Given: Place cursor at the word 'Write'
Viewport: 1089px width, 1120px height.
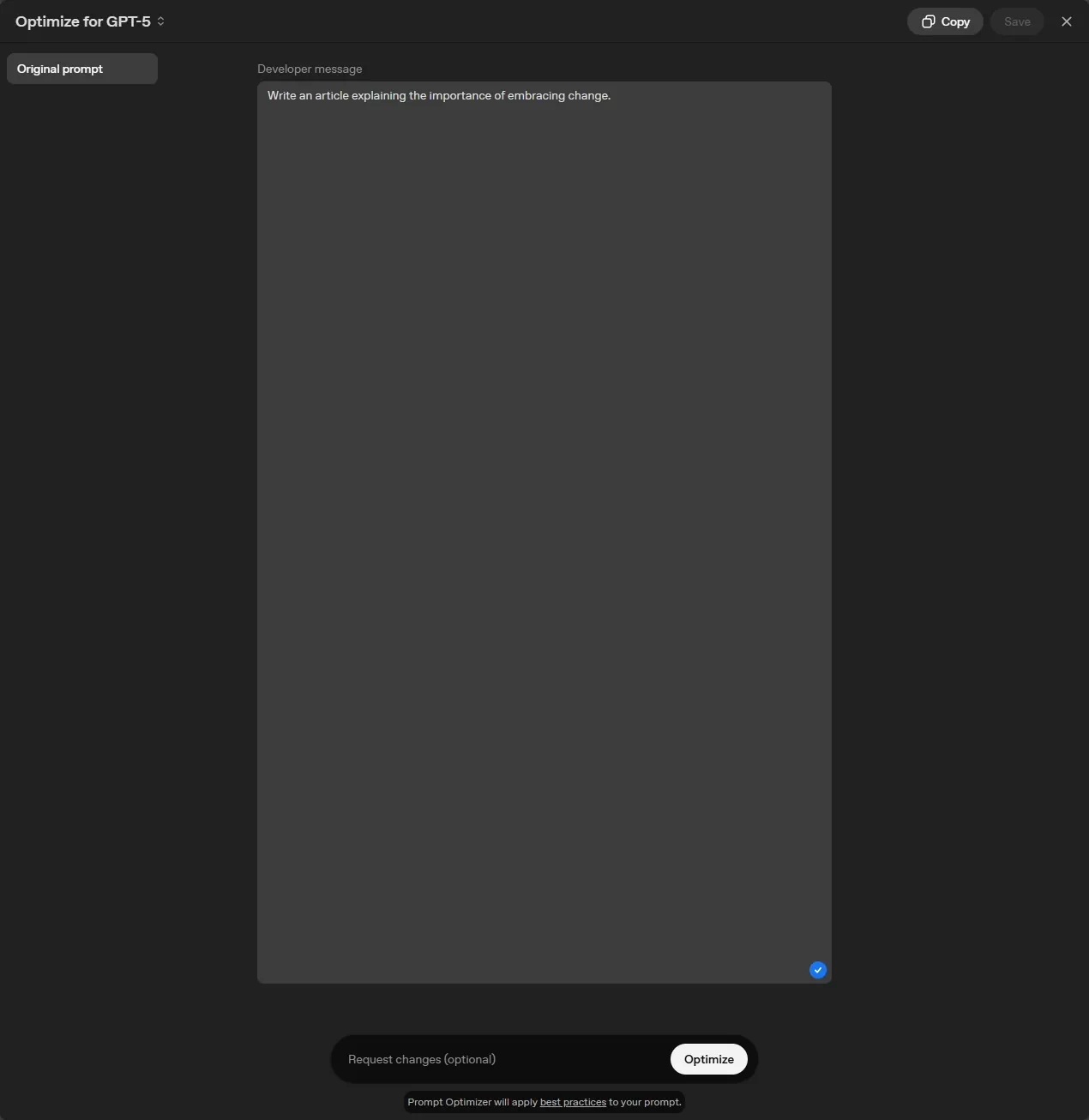Looking at the screenshot, I should [281, 95].
